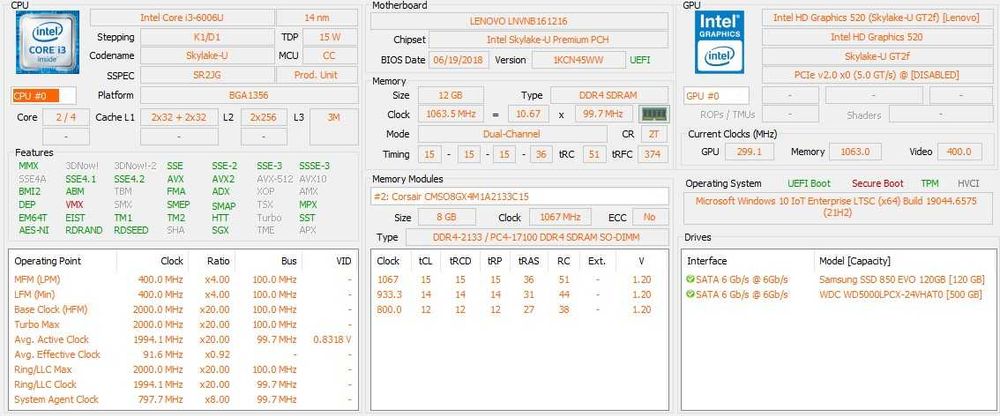Click the 0.8318 V VID value

(332, 339)
